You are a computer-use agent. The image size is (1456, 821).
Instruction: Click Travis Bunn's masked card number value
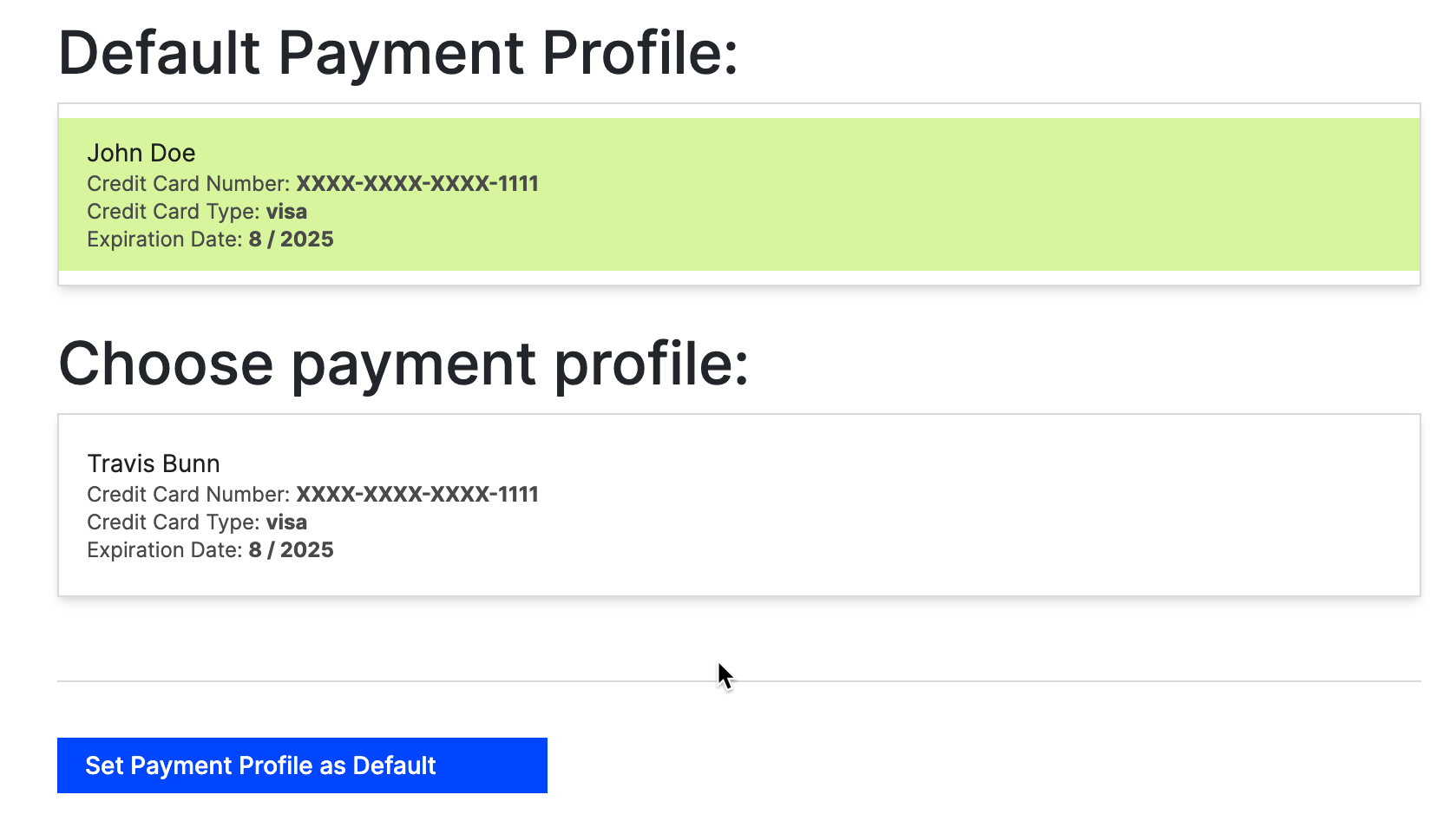[x=417, y=494]
